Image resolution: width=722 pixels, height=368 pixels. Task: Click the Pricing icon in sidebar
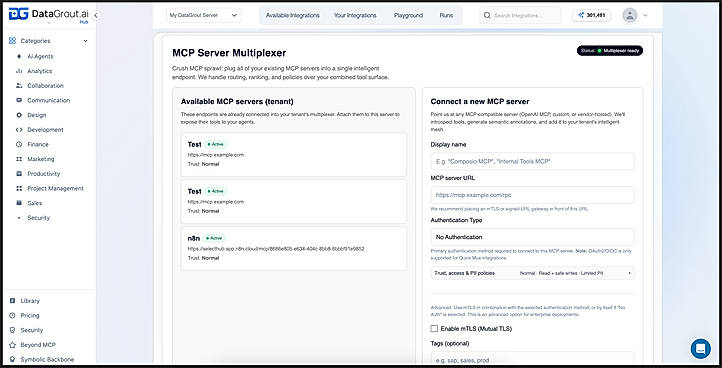coord(12,315)
